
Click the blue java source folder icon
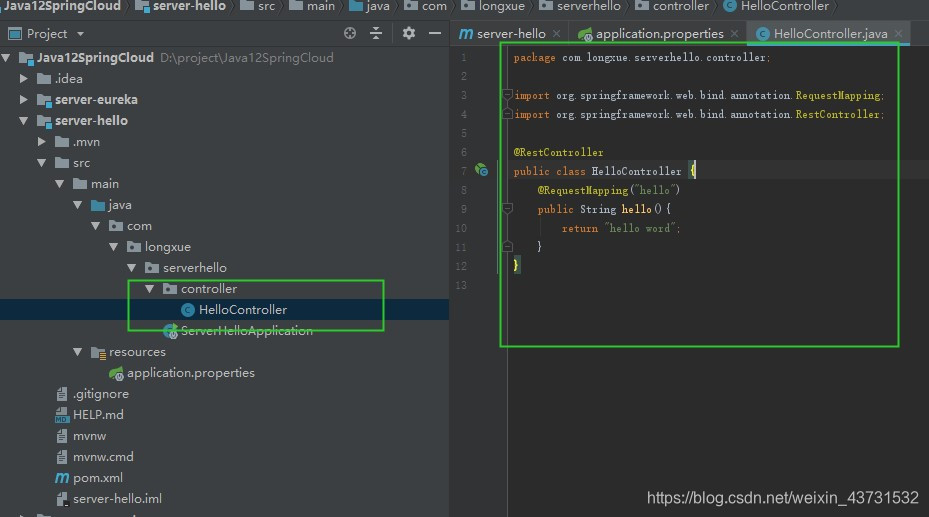pos(98,205)
